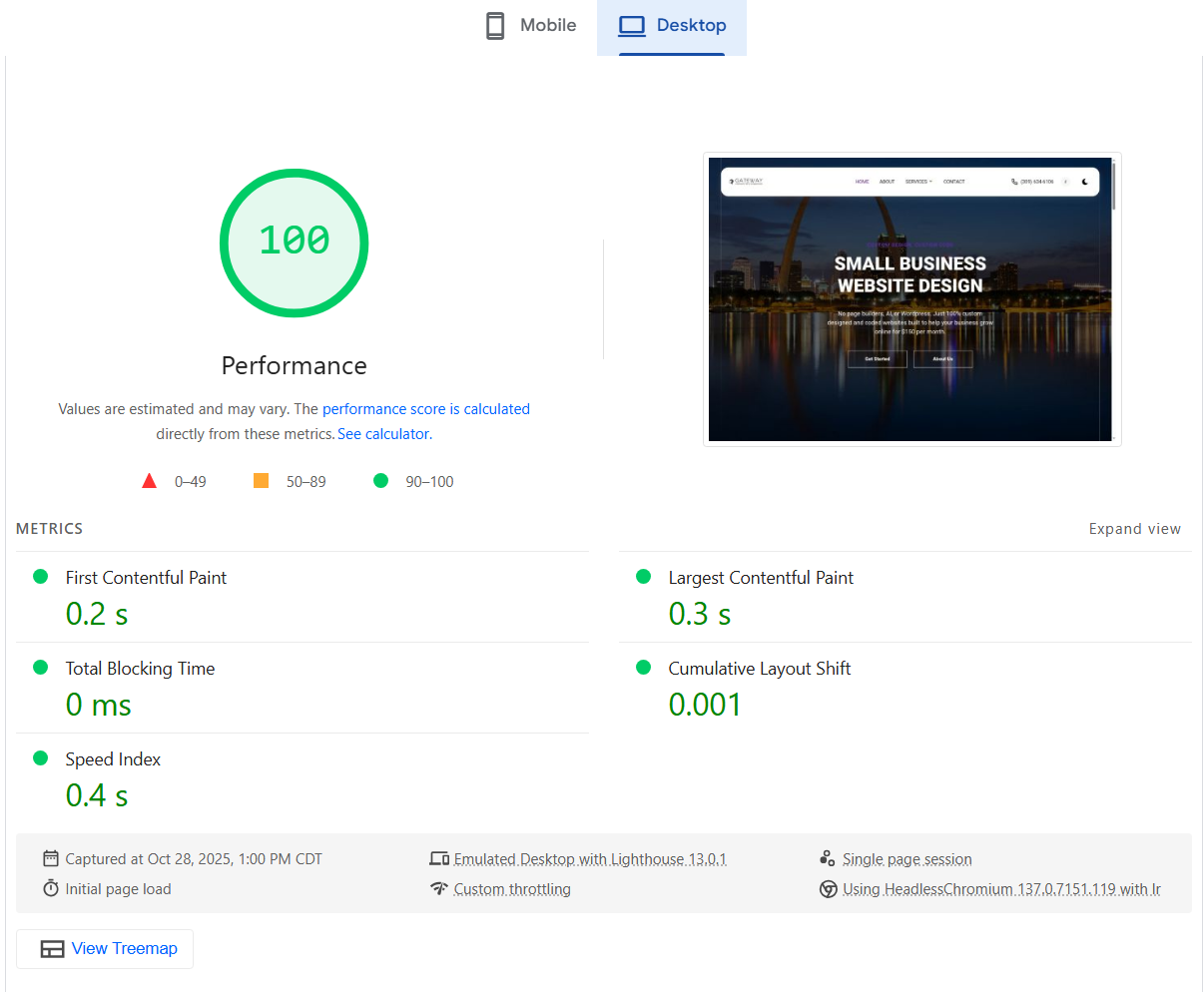
Task: Select the green dot beside Speed Index
Action: (41, 759)
